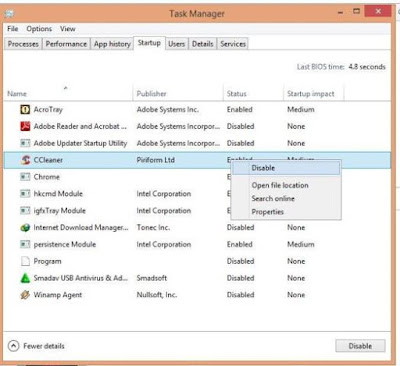Choose Open file location in context menu
The height and width of the screenshot is (366, 400).
click(286, 185)
